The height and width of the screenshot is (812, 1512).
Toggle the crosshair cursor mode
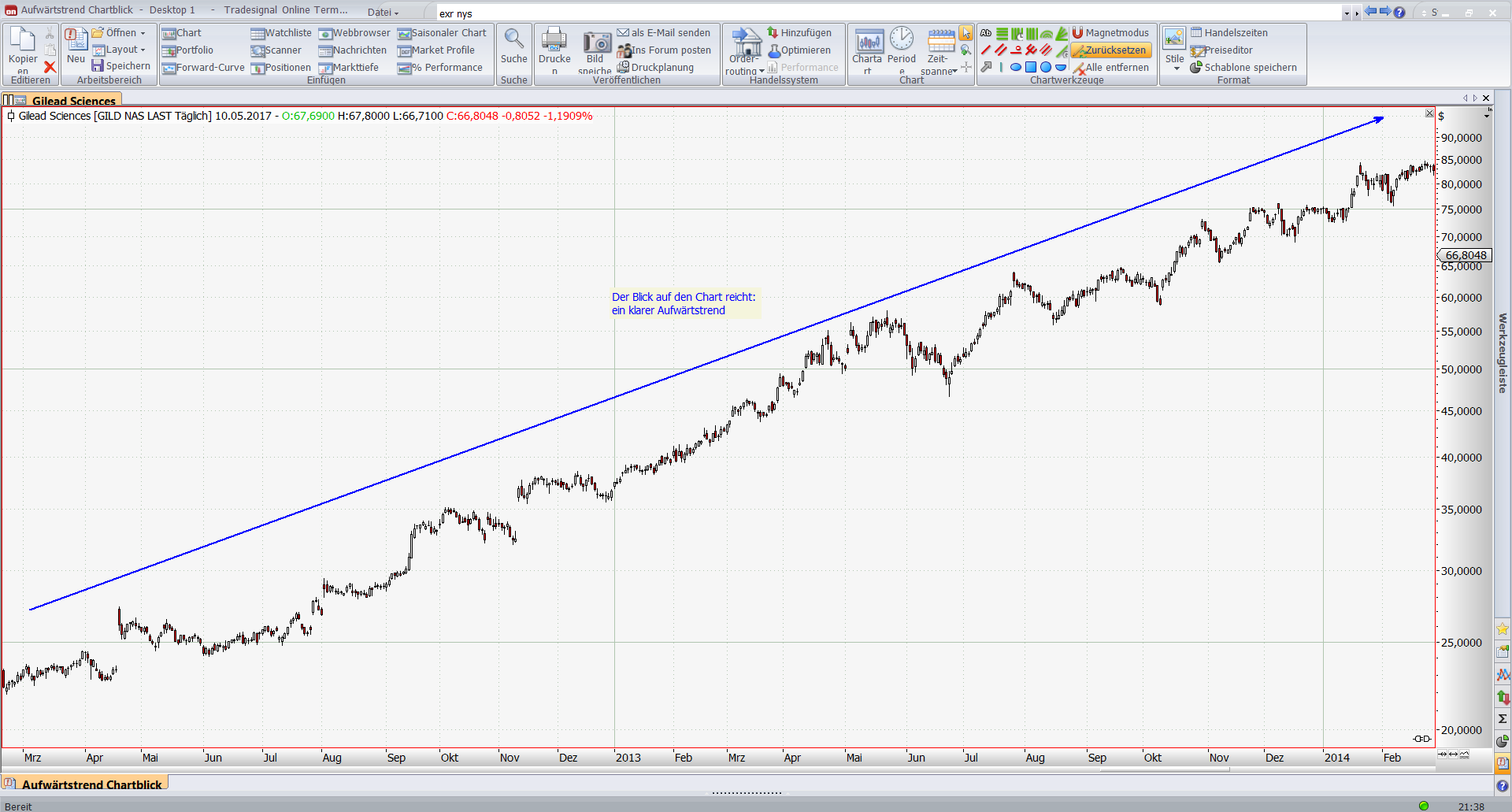click(x=966, y=68)
